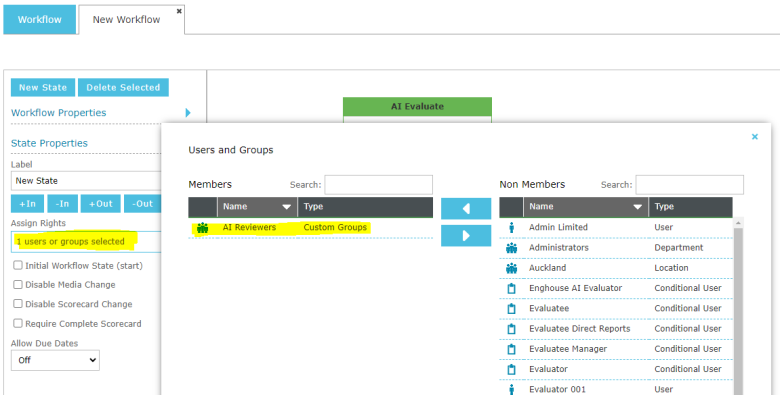Select the AI Evaluate workflow state
The height and width of the screenshot is (395, 780).
[417, 106]
